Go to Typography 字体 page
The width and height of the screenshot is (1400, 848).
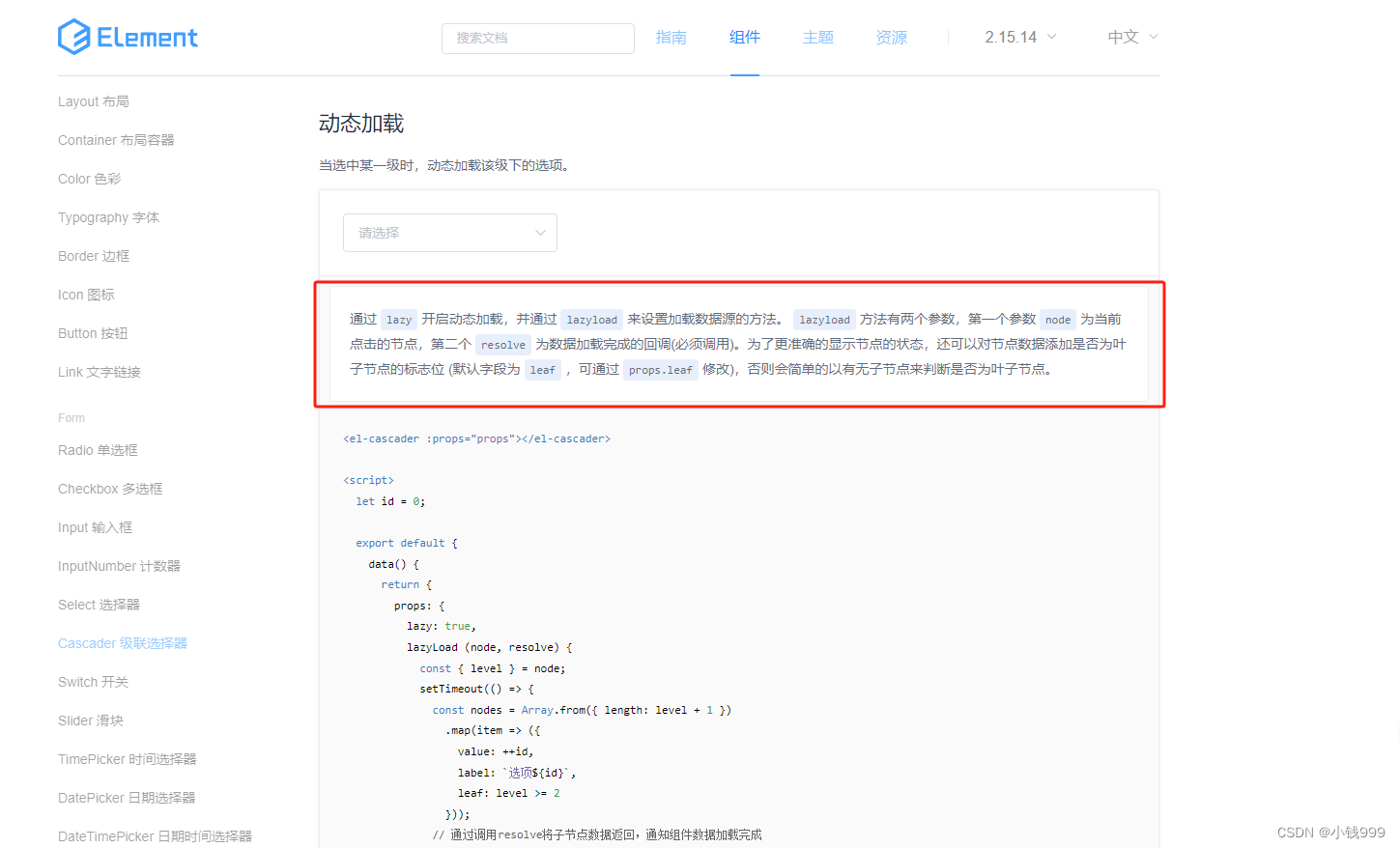click(108, 217)
